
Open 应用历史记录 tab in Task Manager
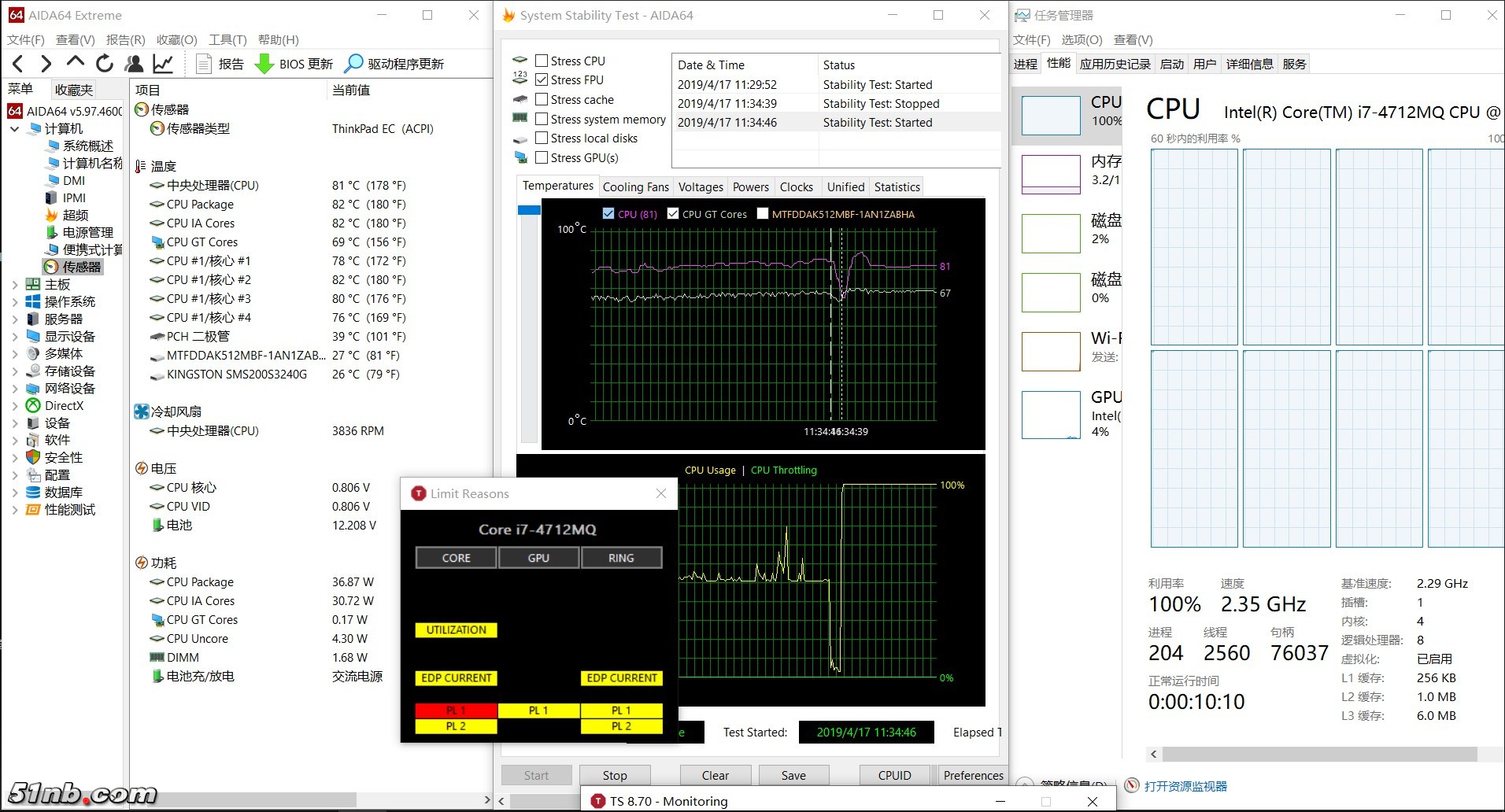tap(1115, 64)
